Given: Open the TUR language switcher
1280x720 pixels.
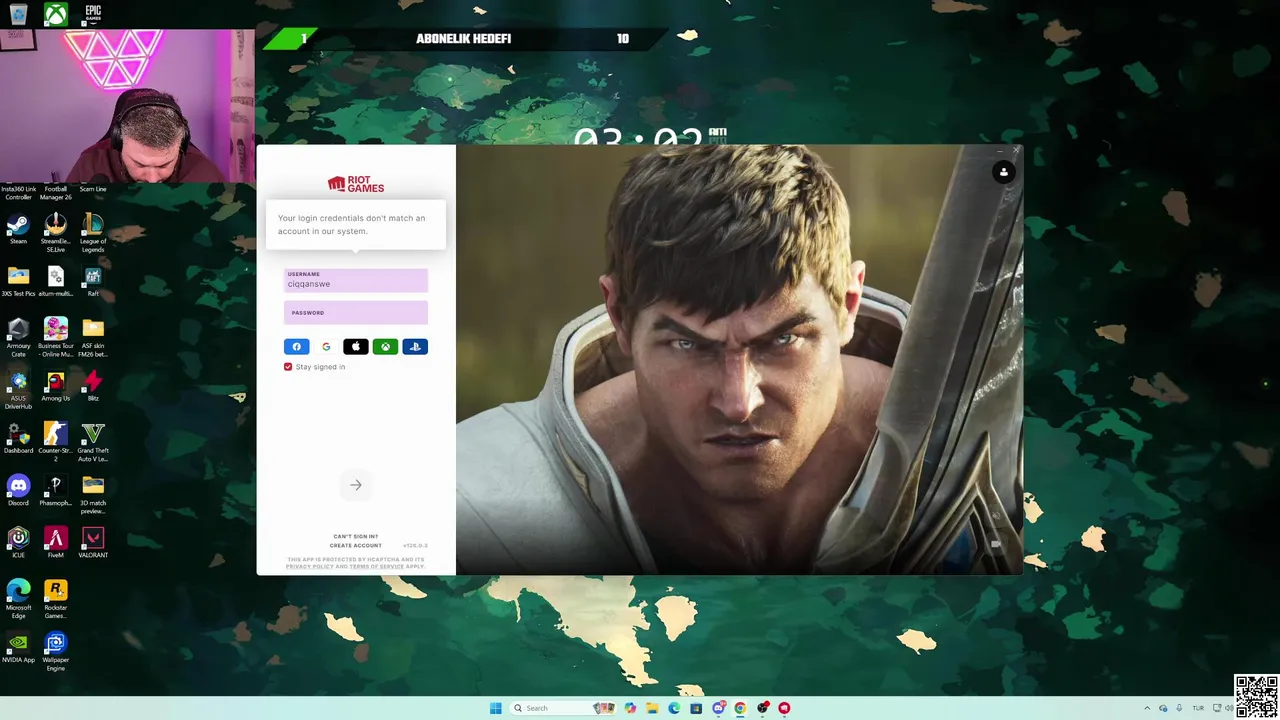Looking at the screenshot, I should pyautogui.click(x=1198, y=708).
